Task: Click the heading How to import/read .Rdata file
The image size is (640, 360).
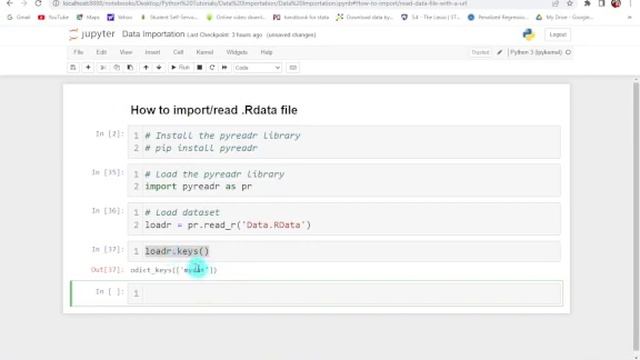Action: [x=214, y=110]
